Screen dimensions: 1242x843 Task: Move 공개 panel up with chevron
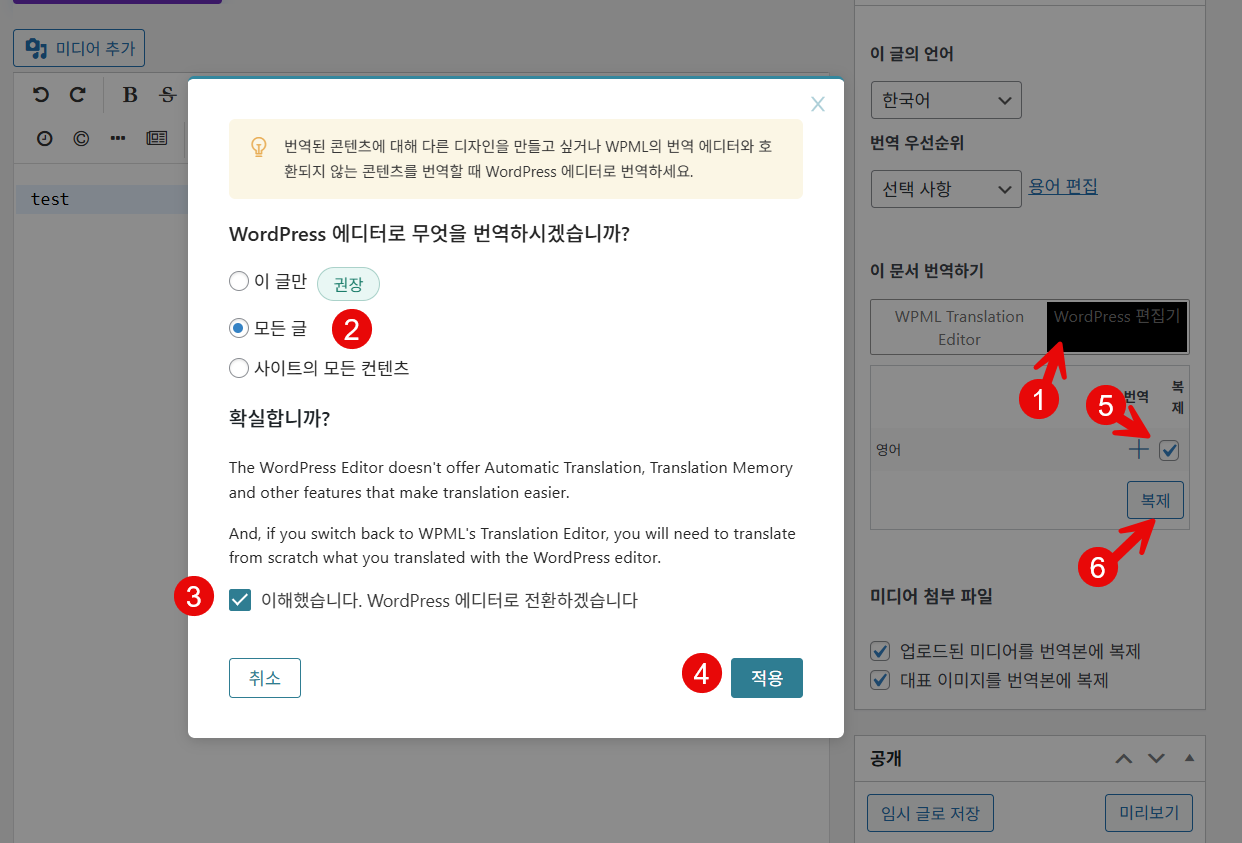[1124, 759]
